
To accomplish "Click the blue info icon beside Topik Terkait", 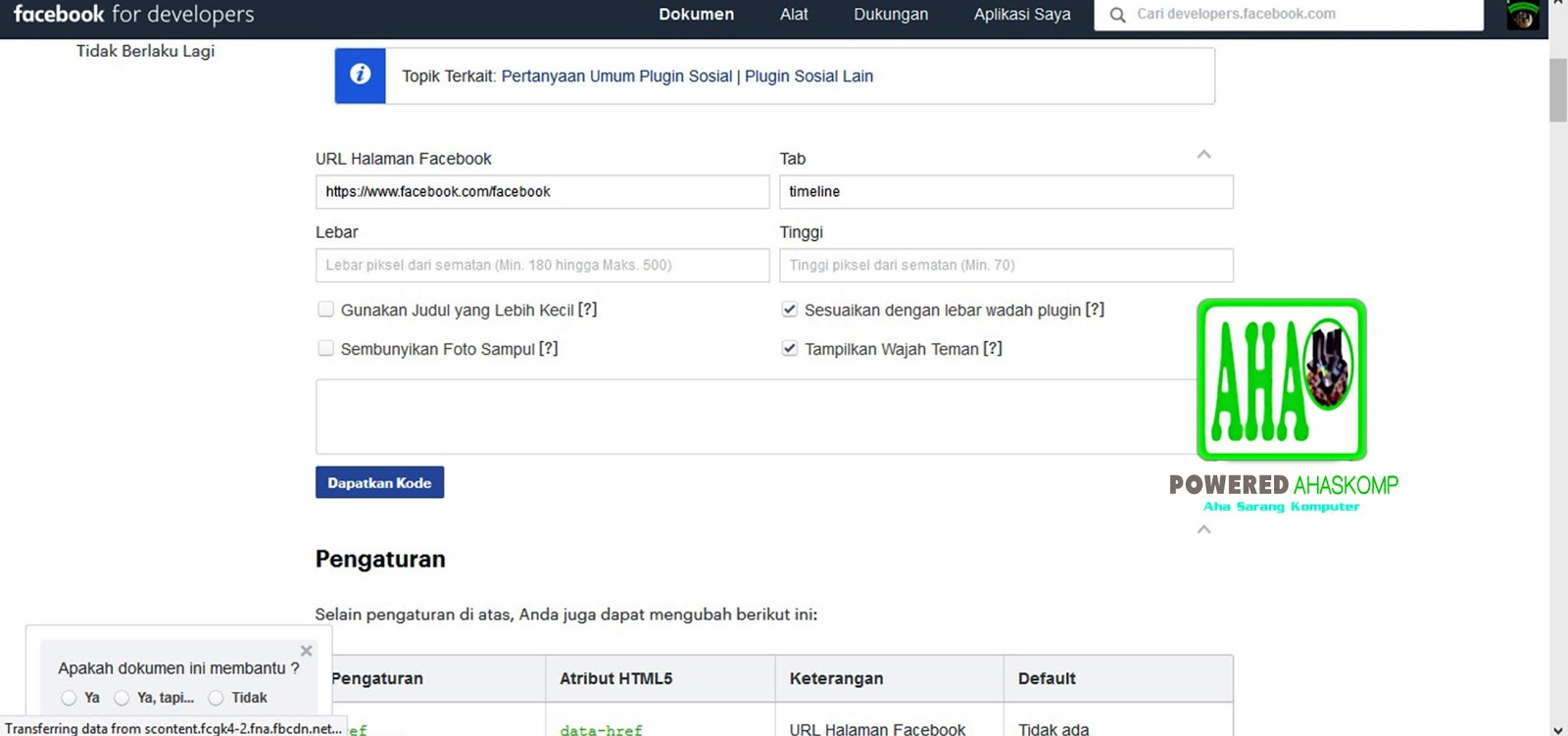I will pos(360,75).
